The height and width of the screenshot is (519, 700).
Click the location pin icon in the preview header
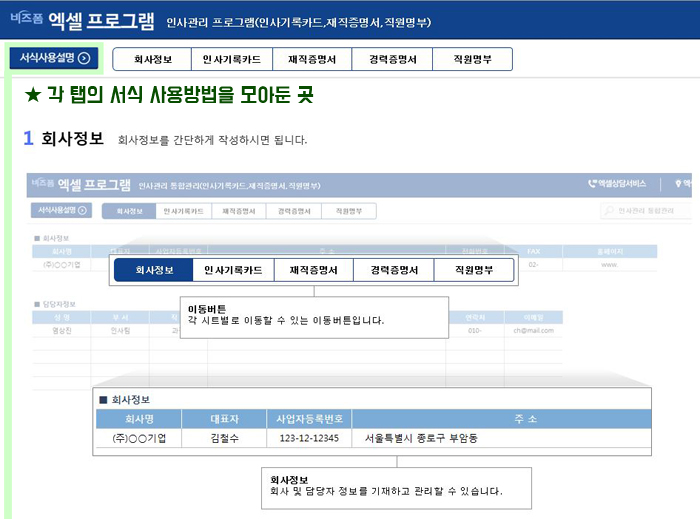coord(678,183)
